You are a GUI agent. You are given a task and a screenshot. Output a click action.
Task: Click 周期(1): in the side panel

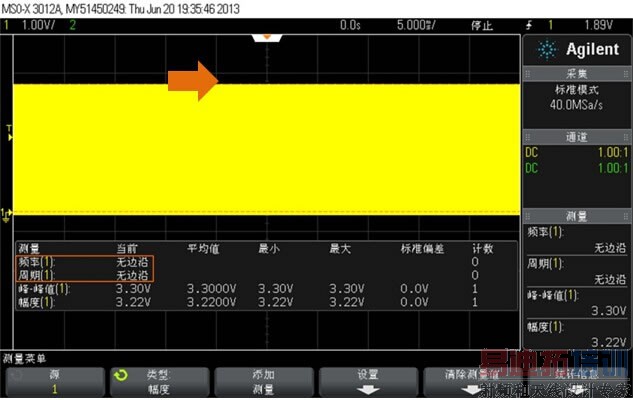[545, 264]
